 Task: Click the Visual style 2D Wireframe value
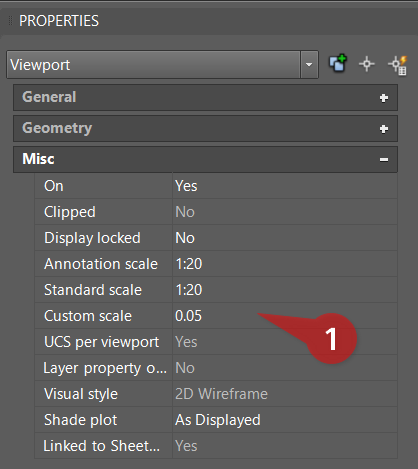(x=285, y=394)
